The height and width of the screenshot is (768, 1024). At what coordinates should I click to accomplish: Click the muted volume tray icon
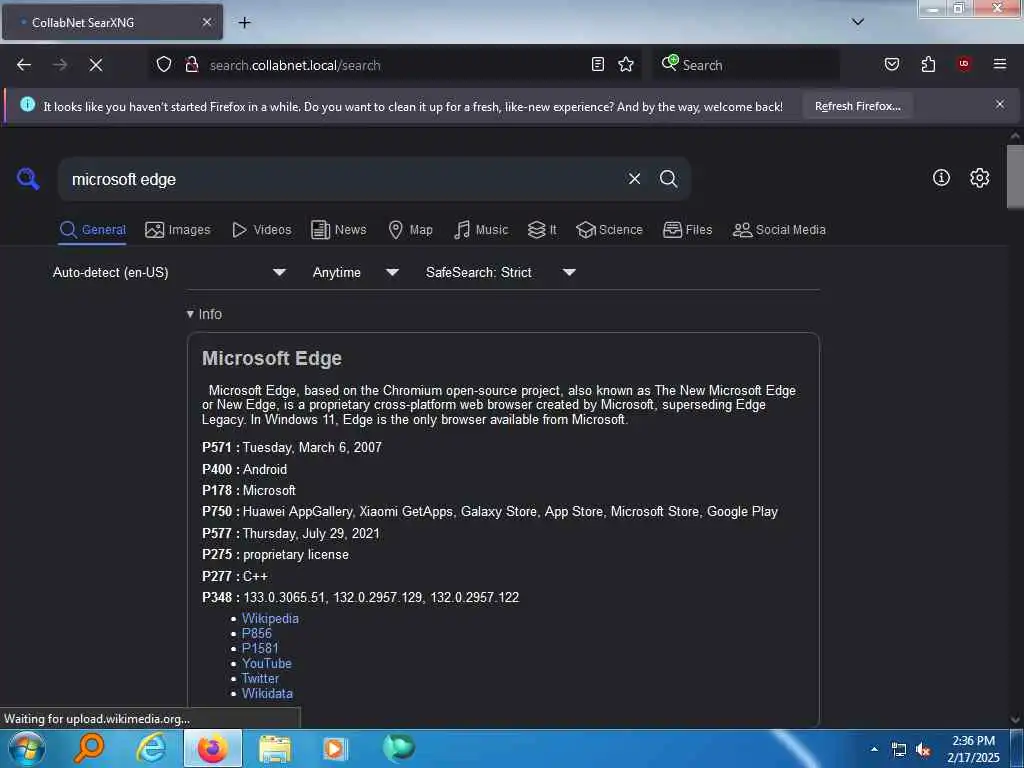923,750
